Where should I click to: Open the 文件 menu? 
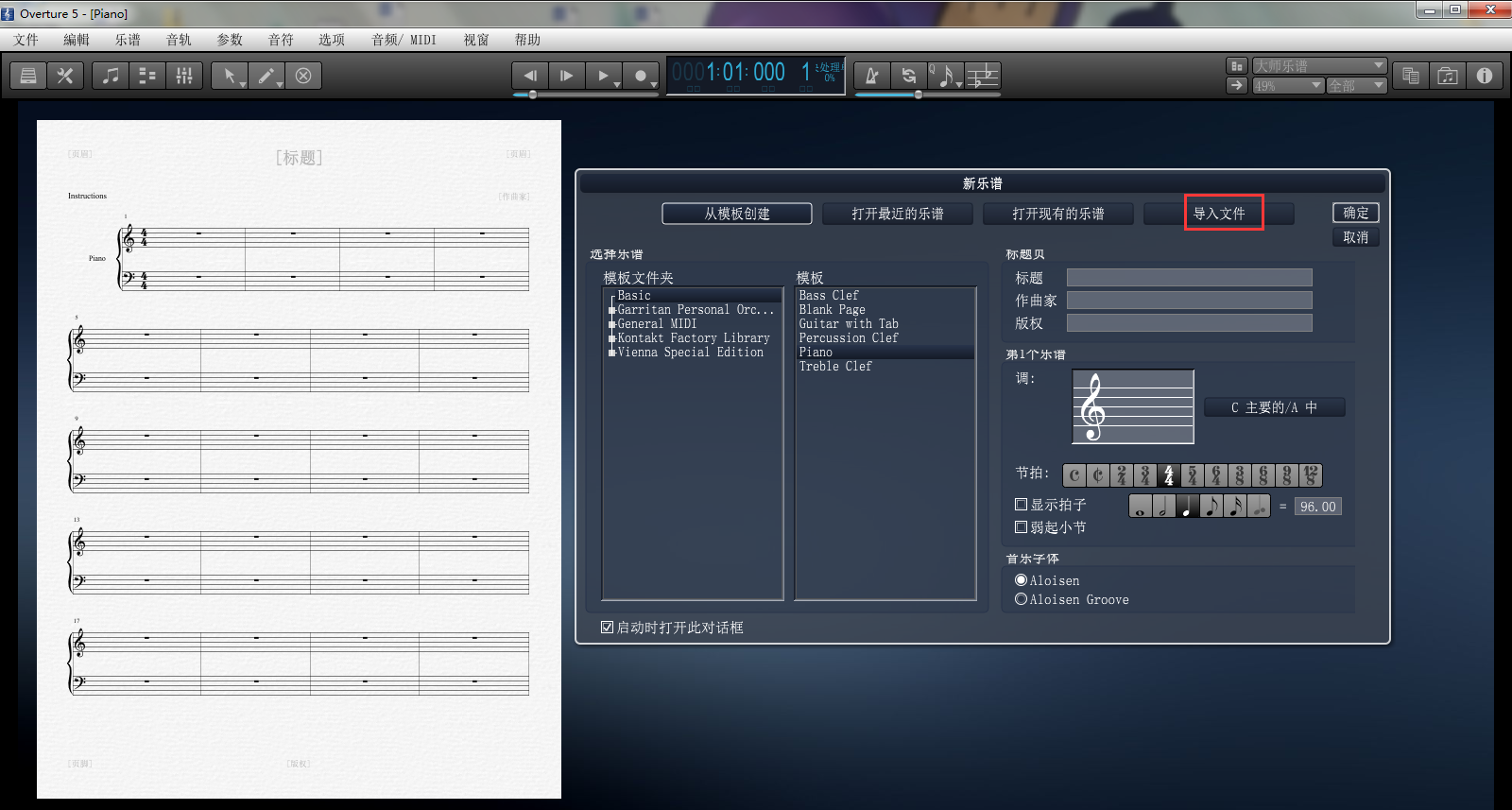[26, 40]
